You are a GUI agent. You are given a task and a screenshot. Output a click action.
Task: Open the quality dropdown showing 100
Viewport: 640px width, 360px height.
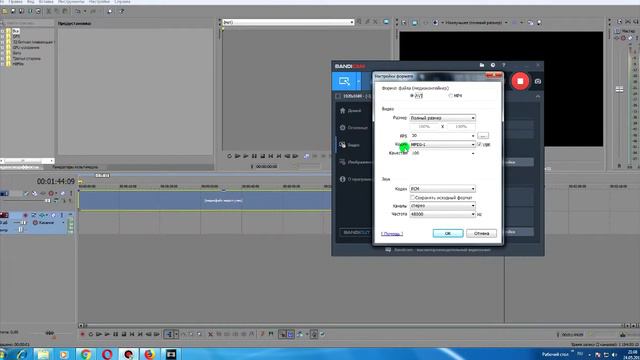pyautogui.click(x=442, y=153)
